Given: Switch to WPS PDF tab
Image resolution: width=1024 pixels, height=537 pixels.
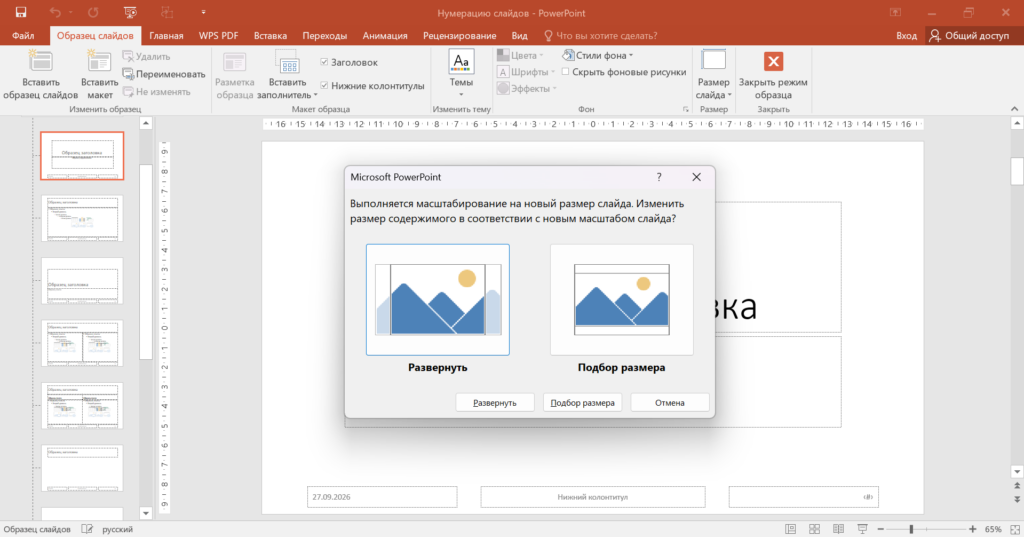Looking at the screenshot, I should tap(218, 35).
